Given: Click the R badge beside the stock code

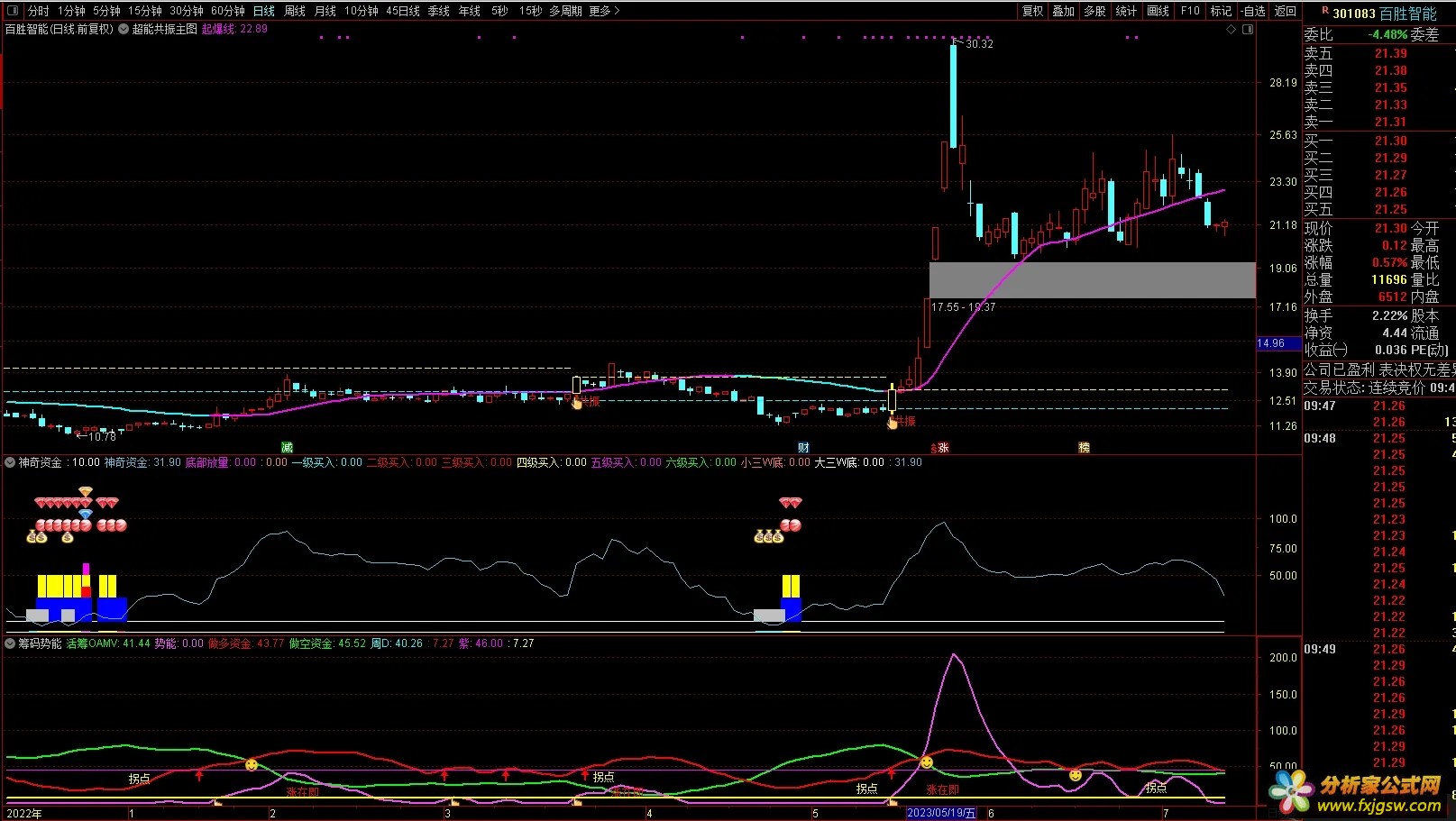Looking at the screenshot, I should pyautogui.click(x=1324, y=11).
